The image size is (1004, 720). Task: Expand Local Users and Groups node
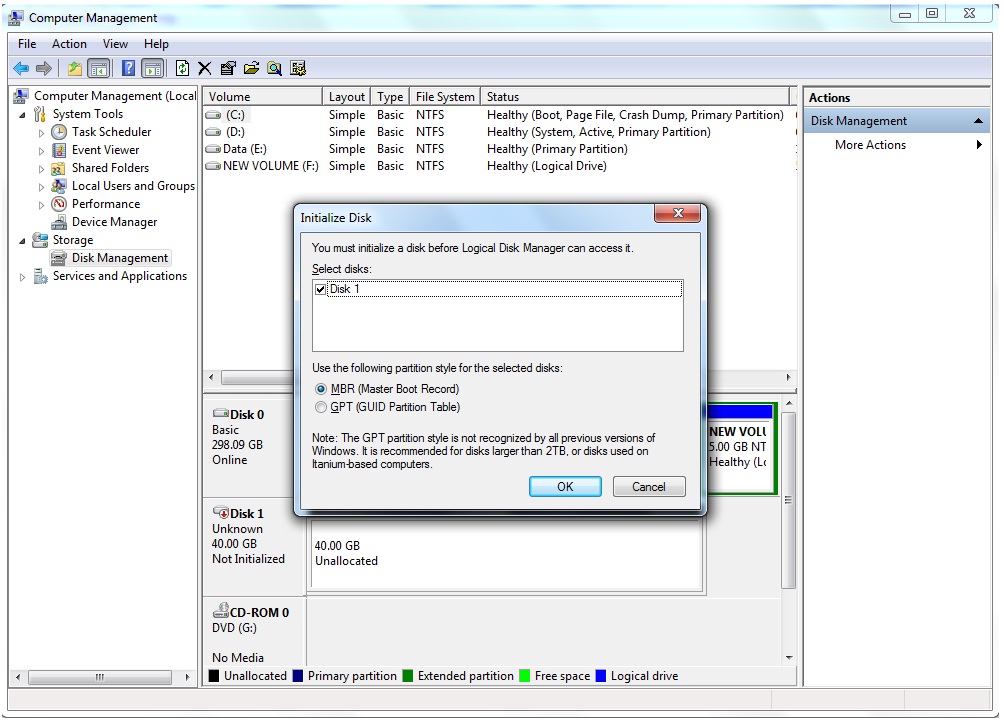[x=41, y=187]
